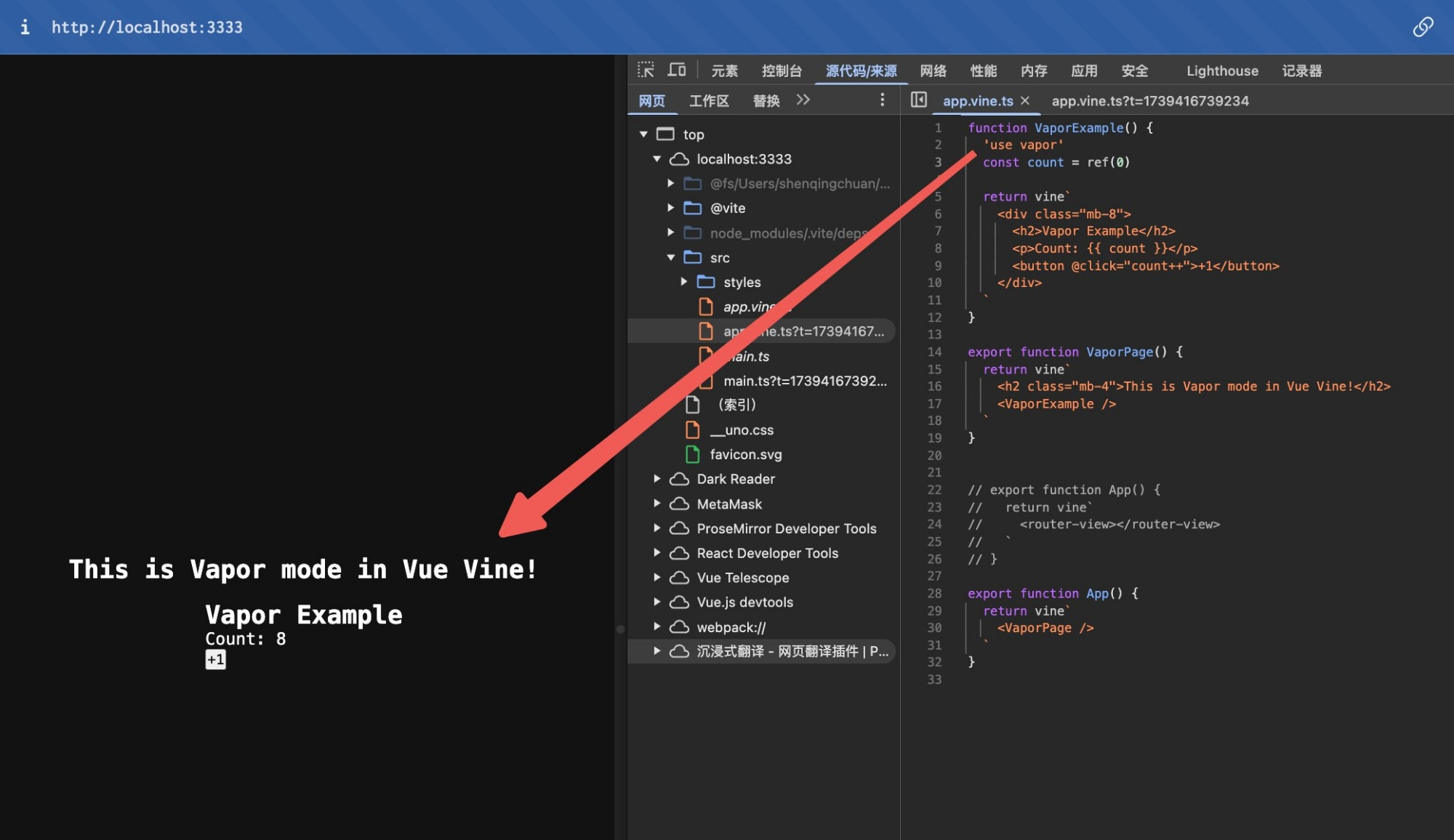Open the favicon.svg file
Viewport: 1454px width, 840px height.
tap(745, 454)
